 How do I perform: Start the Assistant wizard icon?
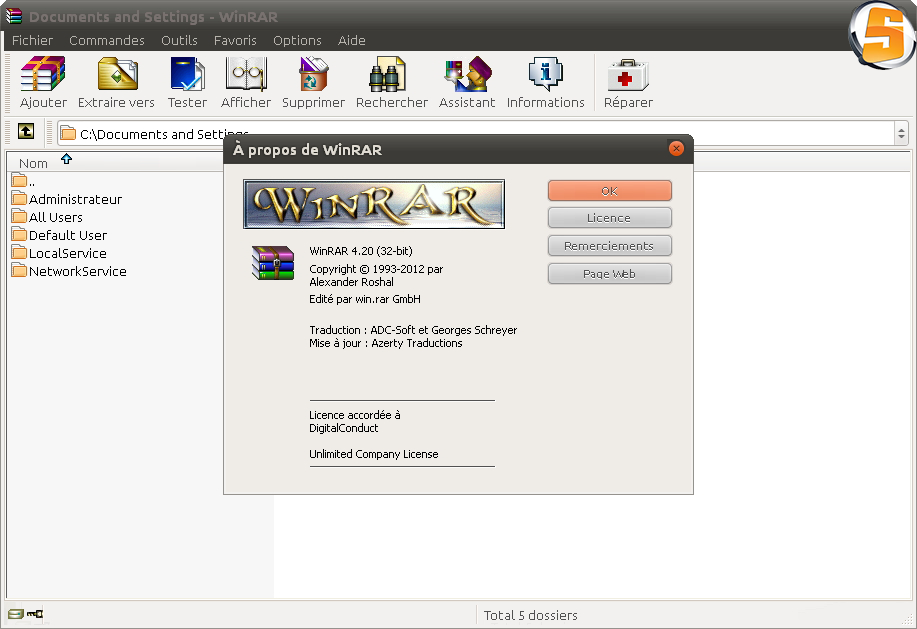[x=468, y=74]
